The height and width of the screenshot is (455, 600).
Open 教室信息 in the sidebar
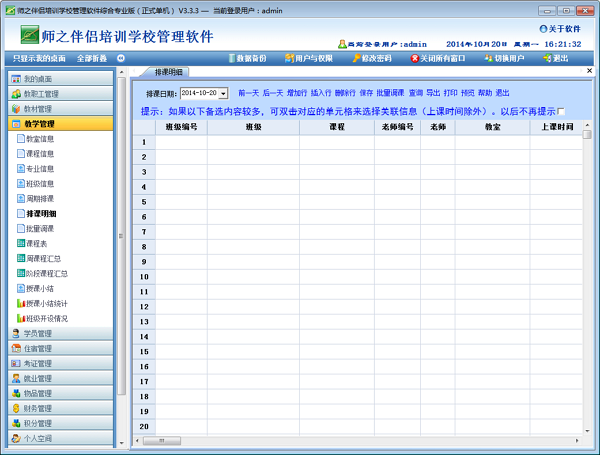[36, 139]
